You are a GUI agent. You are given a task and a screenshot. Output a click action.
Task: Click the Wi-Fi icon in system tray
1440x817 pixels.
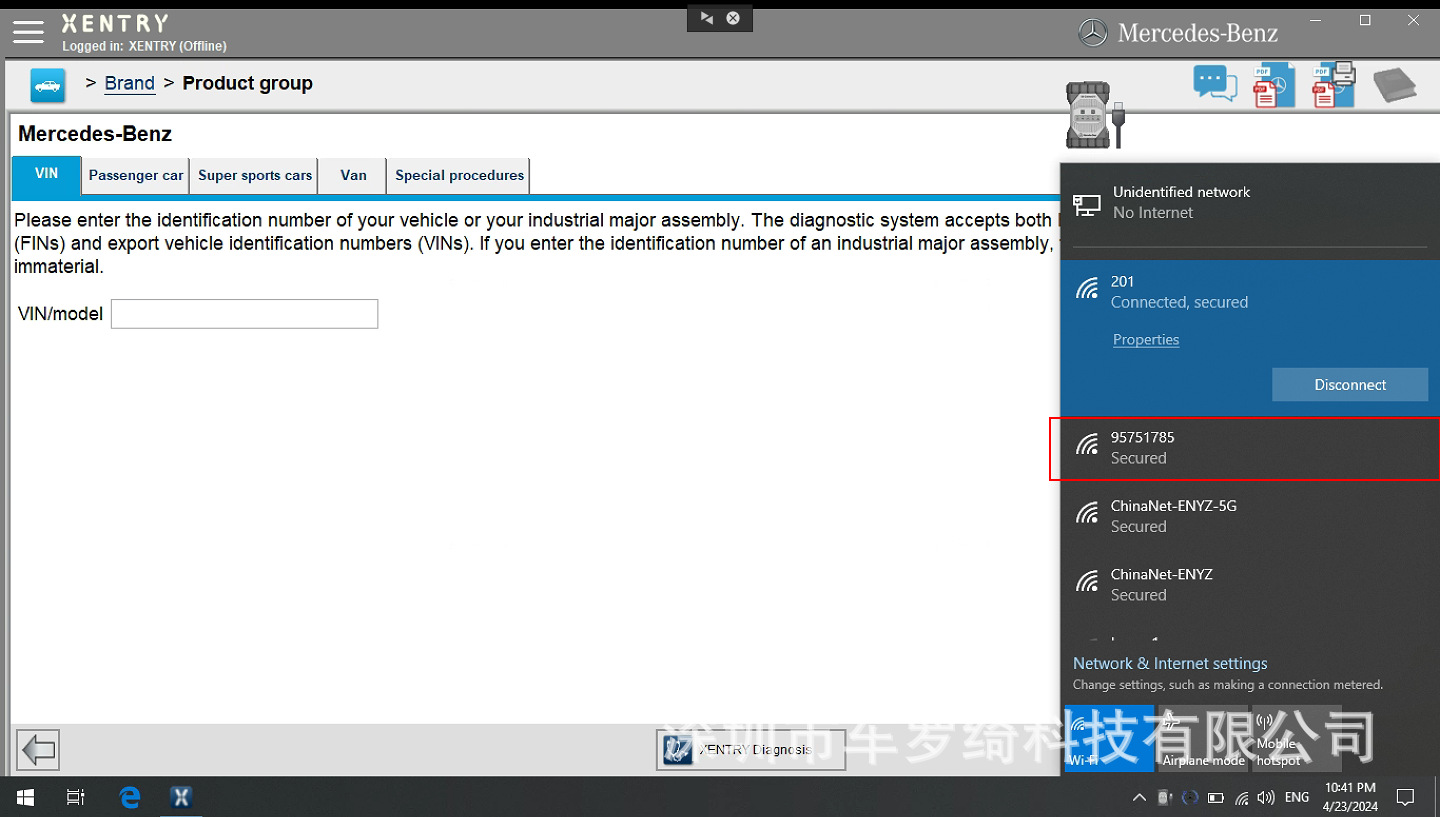pos(1242,798)
